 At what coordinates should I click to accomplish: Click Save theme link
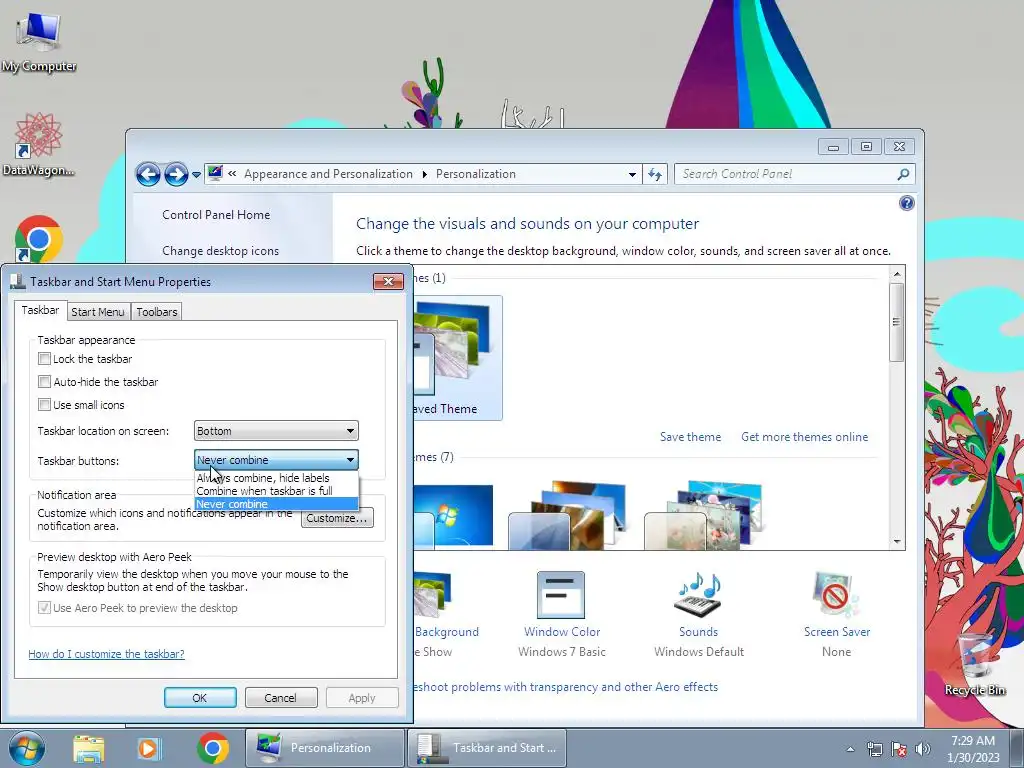tap(690, 437)
